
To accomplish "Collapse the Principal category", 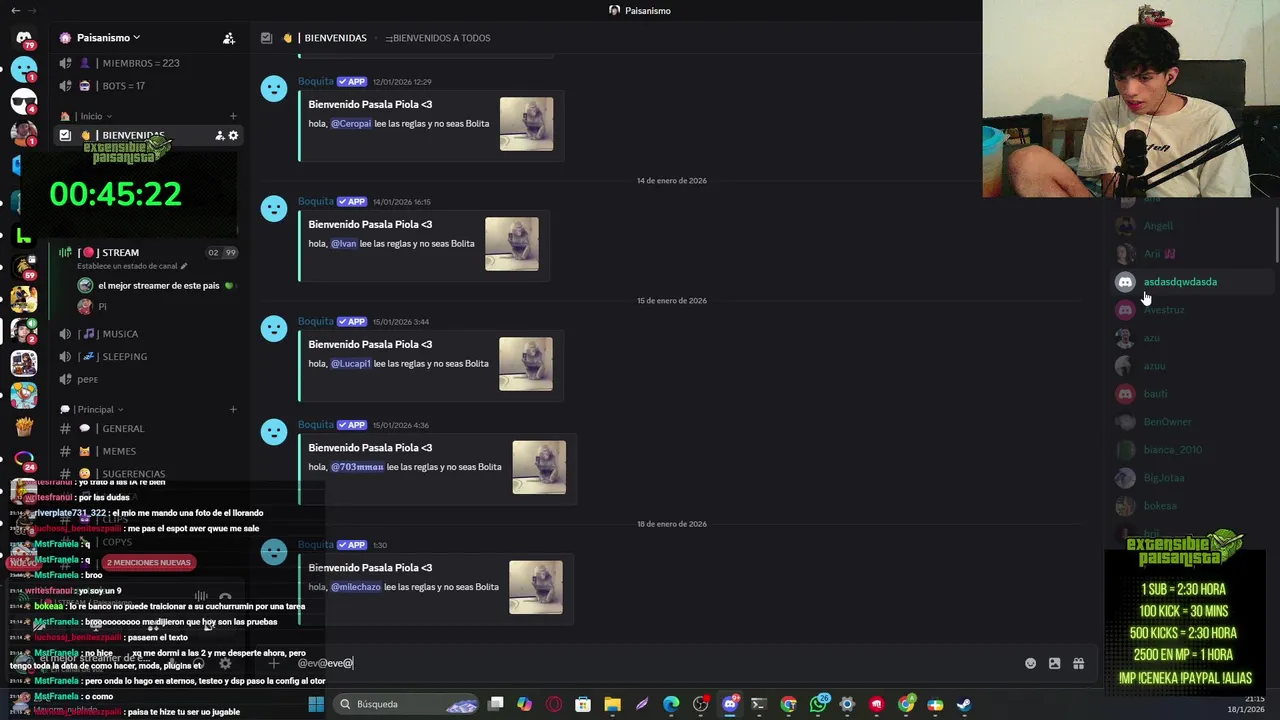I will click(92, 410).
